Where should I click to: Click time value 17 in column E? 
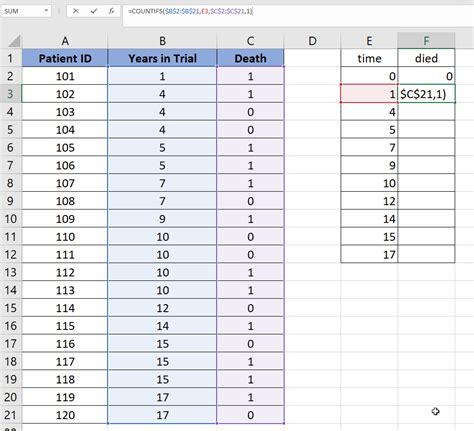click(369, 255)
